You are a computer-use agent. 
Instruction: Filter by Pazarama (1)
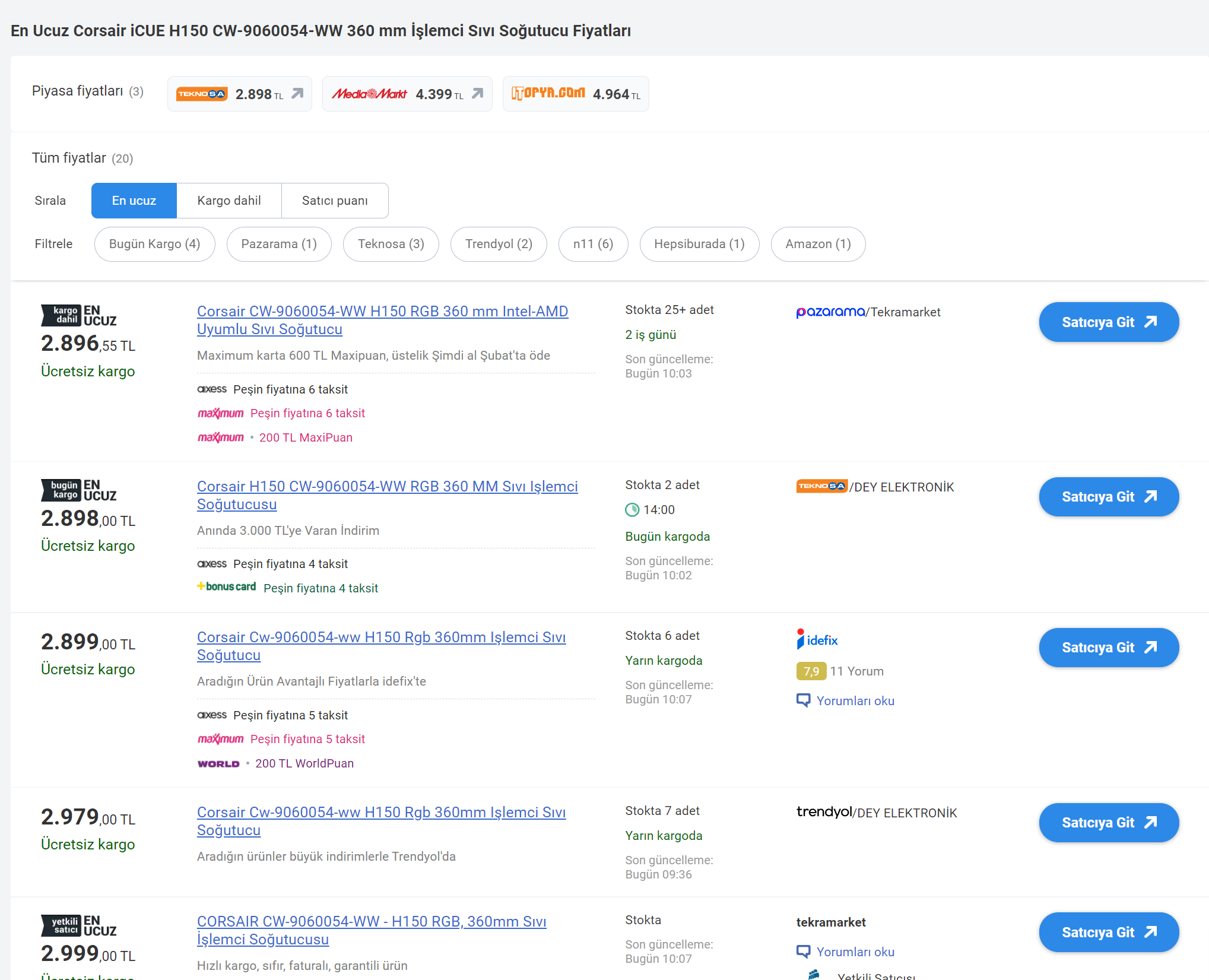[279, 244]
